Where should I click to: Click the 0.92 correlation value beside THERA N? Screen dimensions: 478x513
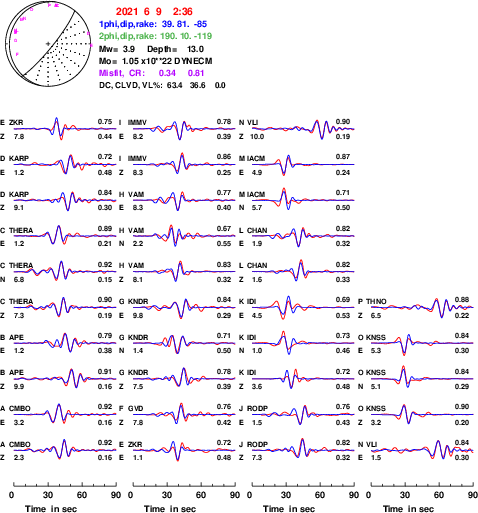coord(105,265)
